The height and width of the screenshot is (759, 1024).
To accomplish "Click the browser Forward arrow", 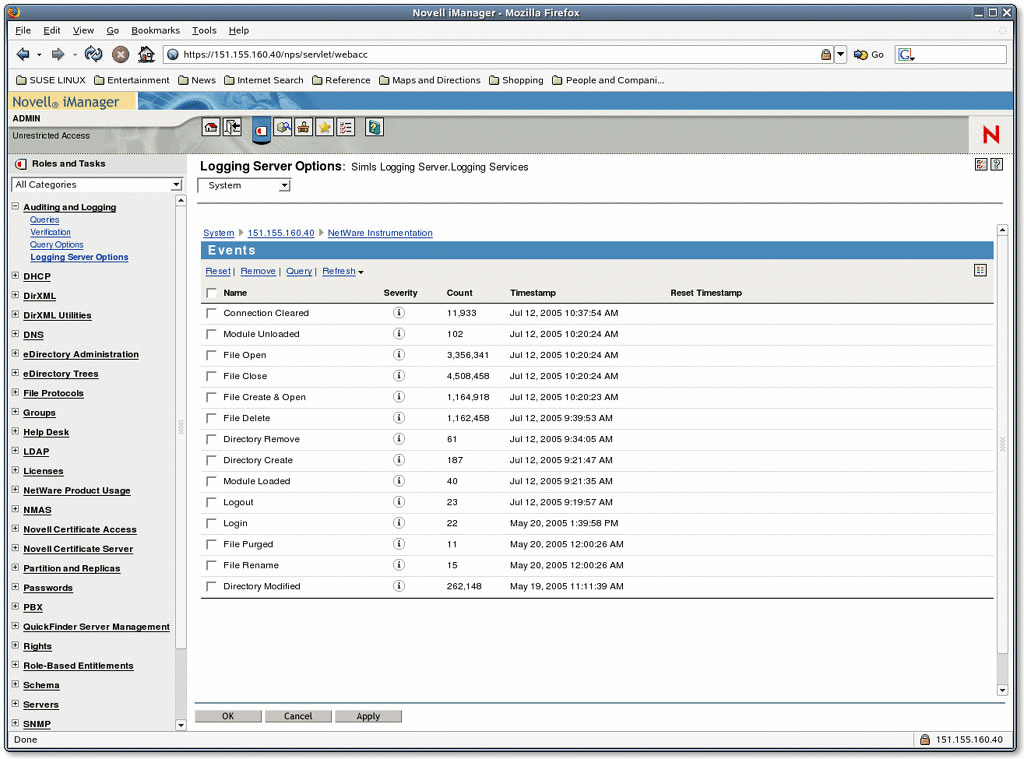I will point(57,54).
